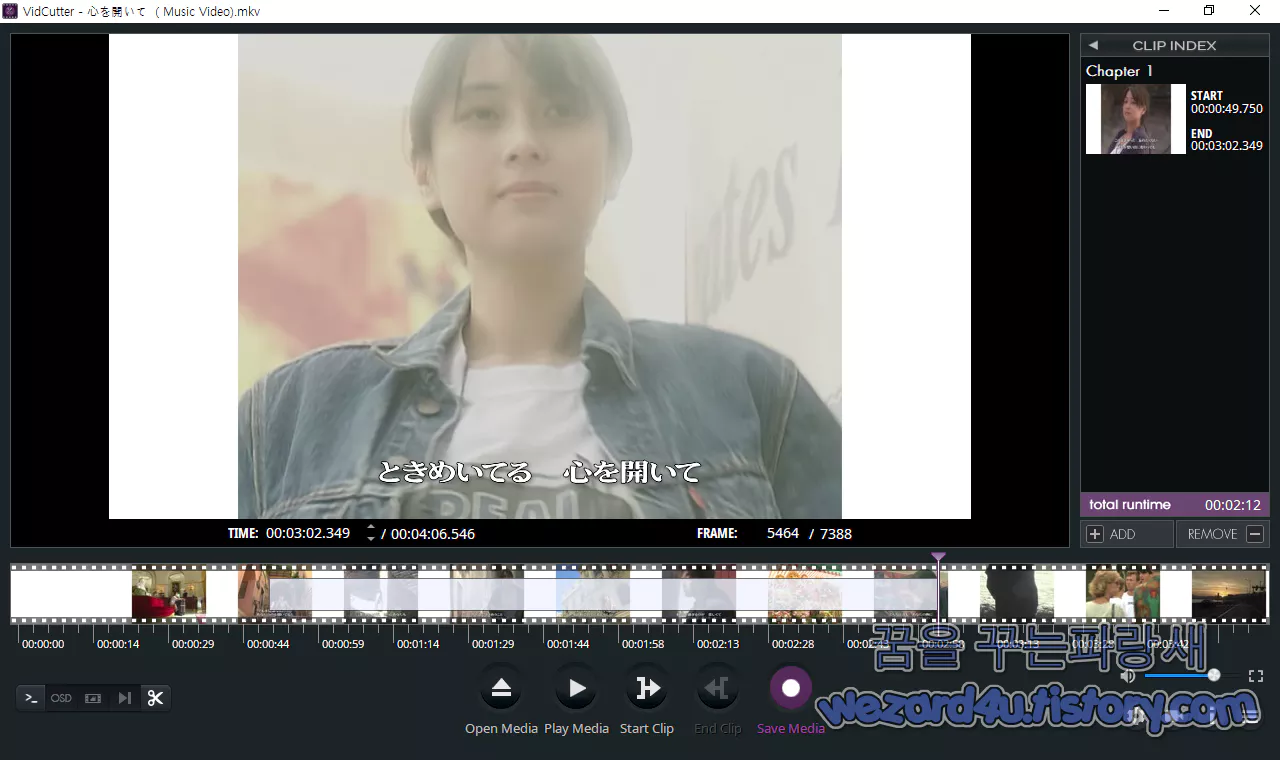Toggle timeline thumbnails filmstrip button
Image resolution: width=1280 pixels, height=760 pixels.
93,698
